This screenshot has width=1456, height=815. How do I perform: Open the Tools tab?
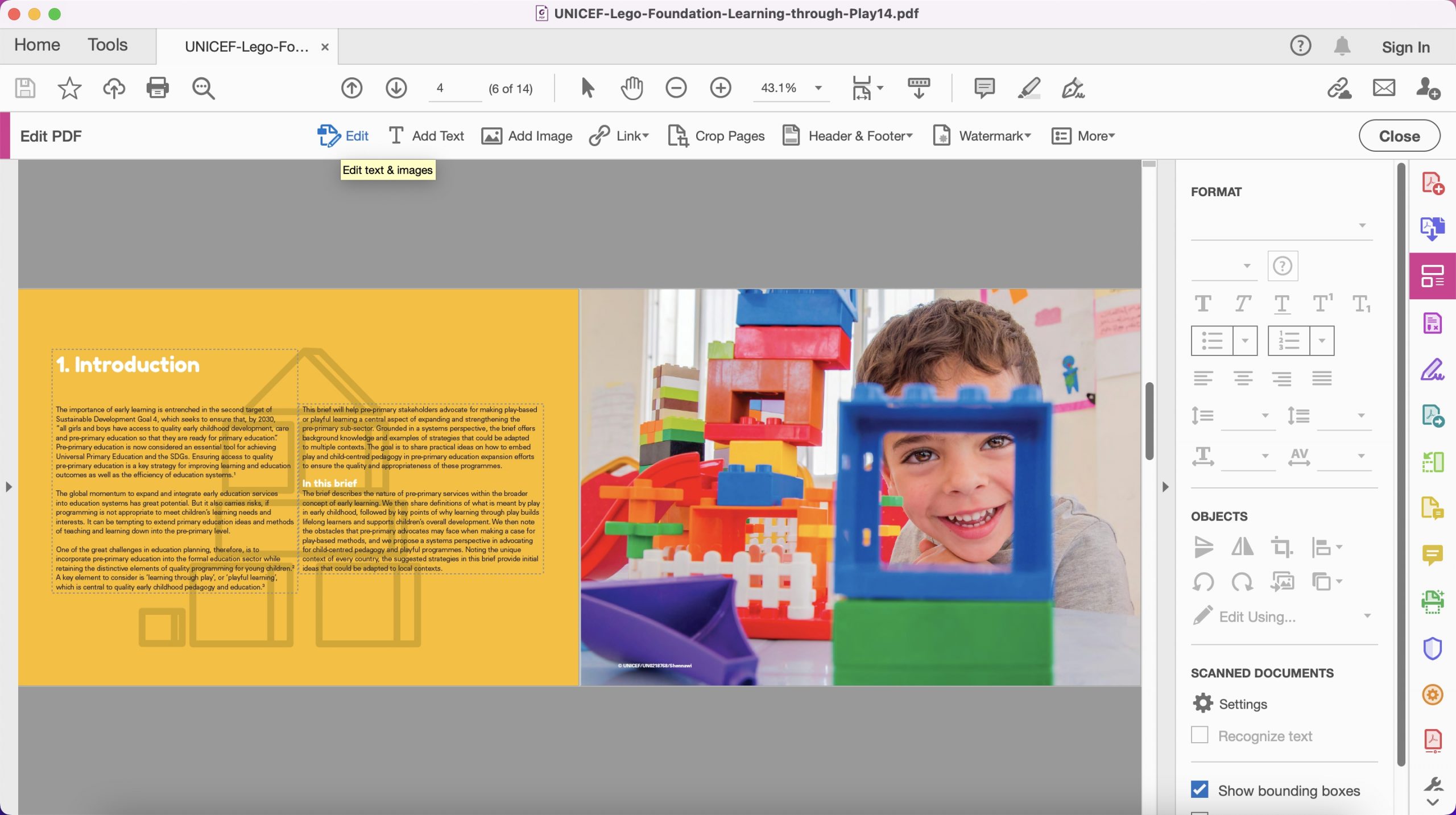coord(107,45)
